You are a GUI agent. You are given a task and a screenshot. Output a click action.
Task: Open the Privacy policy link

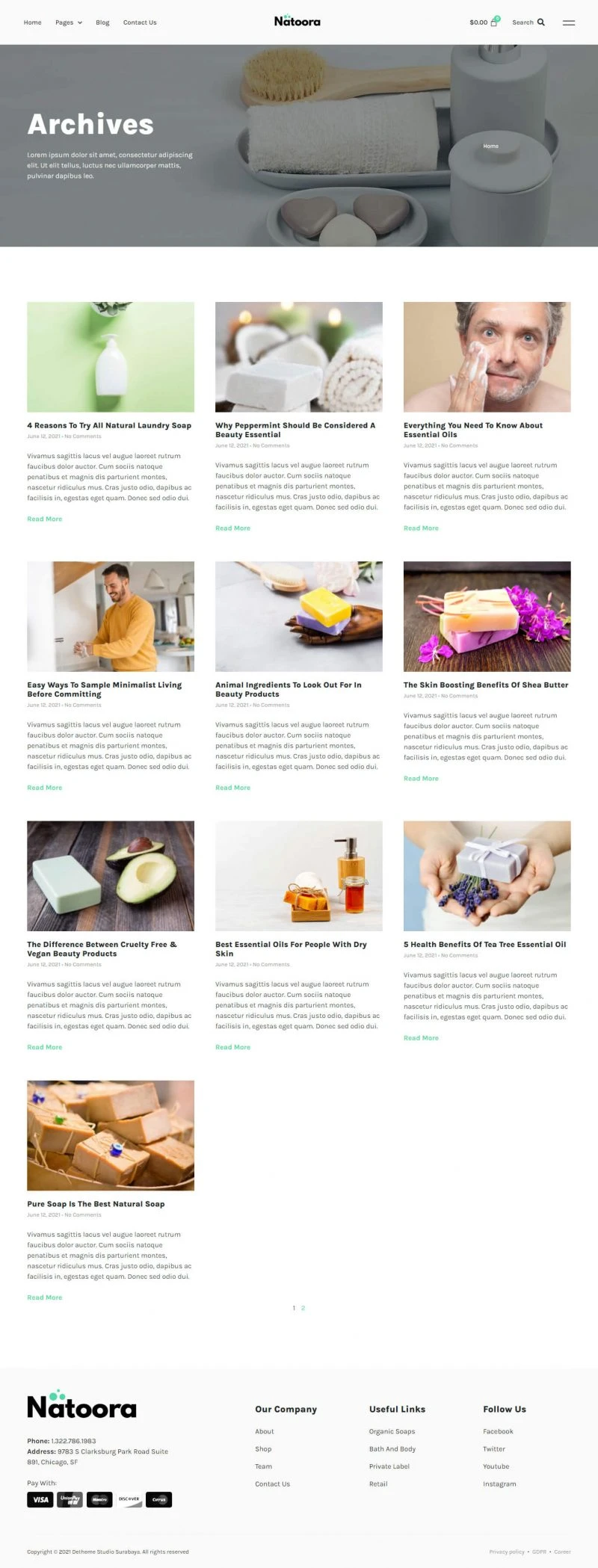coord(507,1552)
